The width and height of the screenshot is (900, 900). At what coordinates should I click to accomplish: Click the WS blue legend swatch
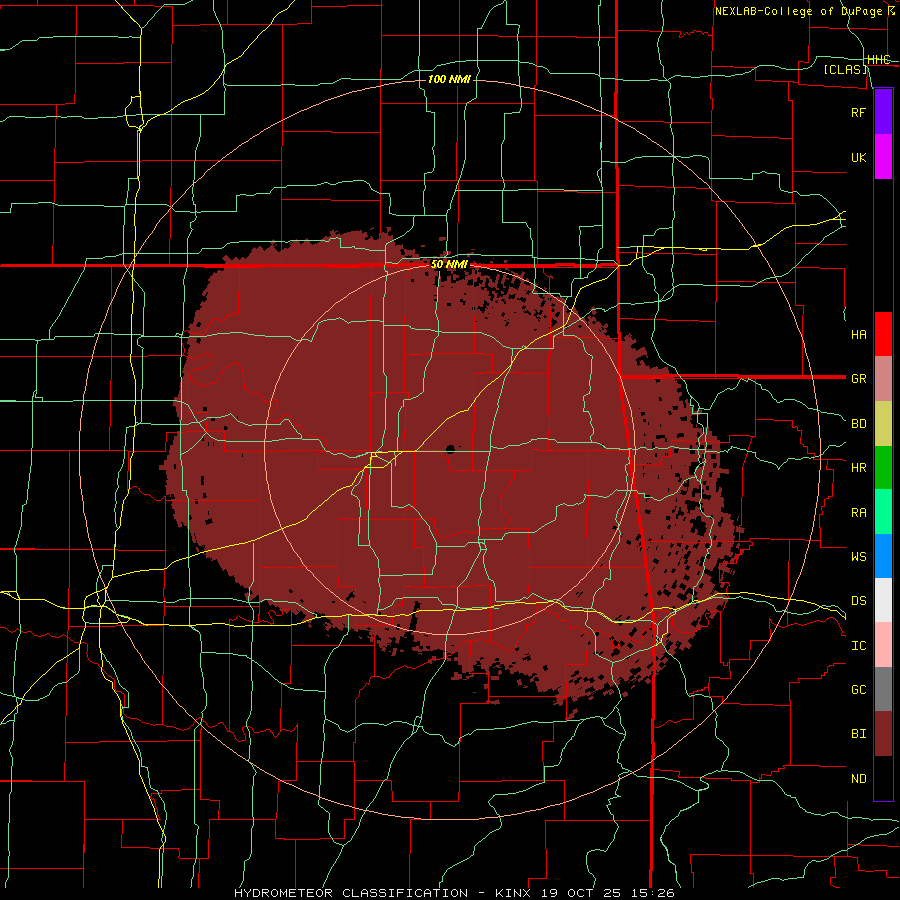click(x=883, y=556)
